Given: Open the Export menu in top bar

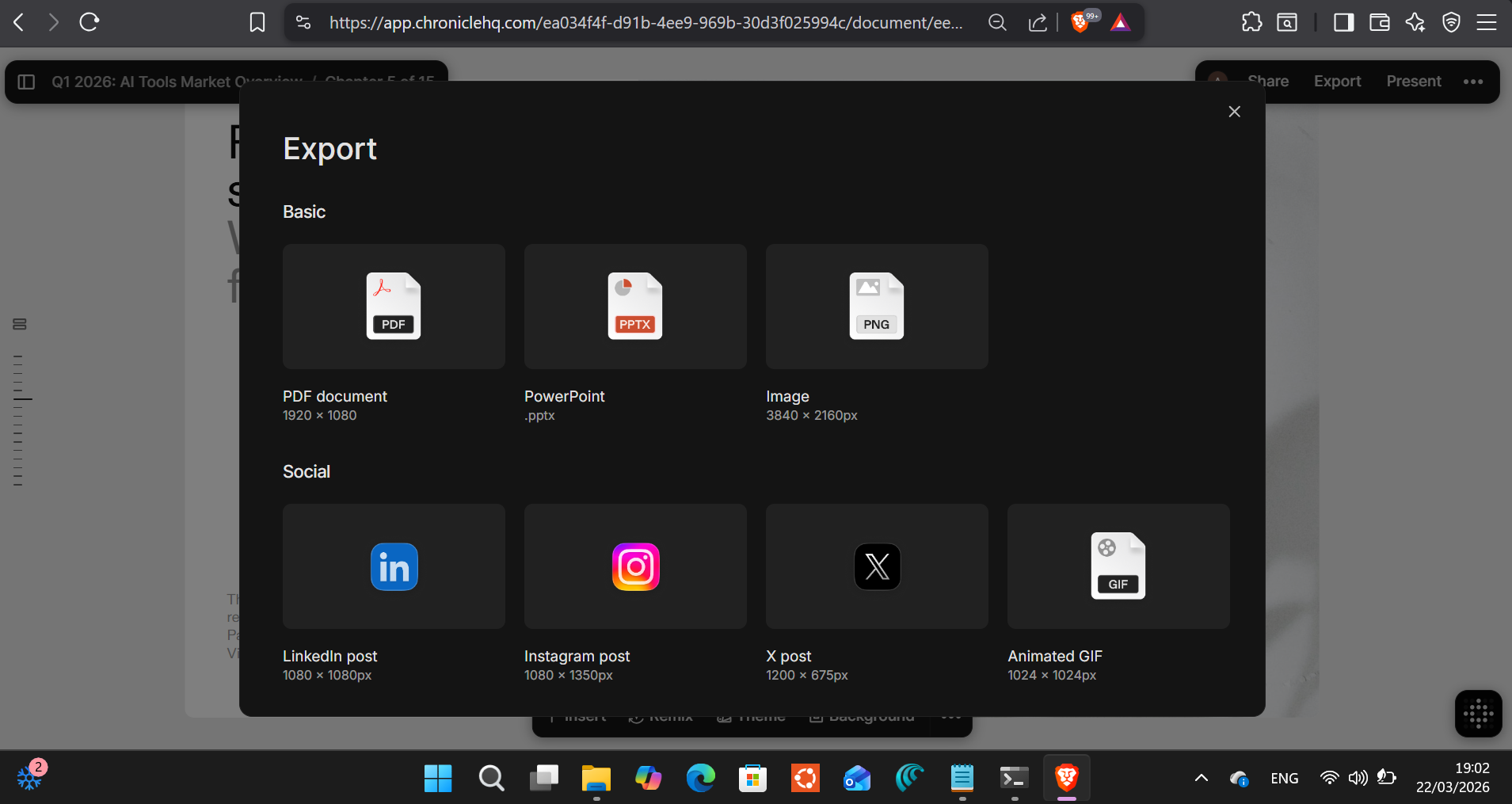Looking at the screenshot, I should pyautogui.click(x=1337, y=82).
